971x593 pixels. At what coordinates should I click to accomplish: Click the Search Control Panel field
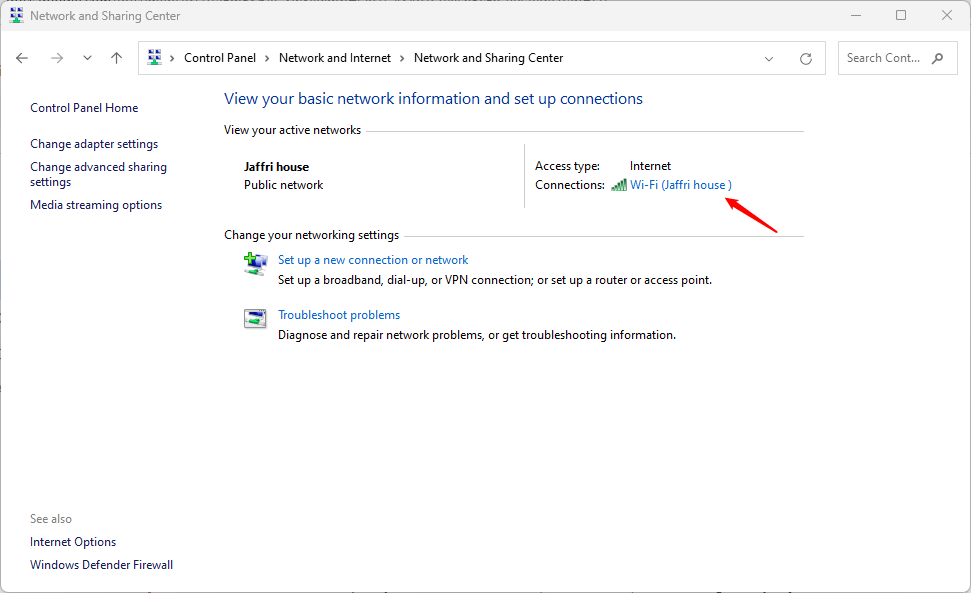884,58
